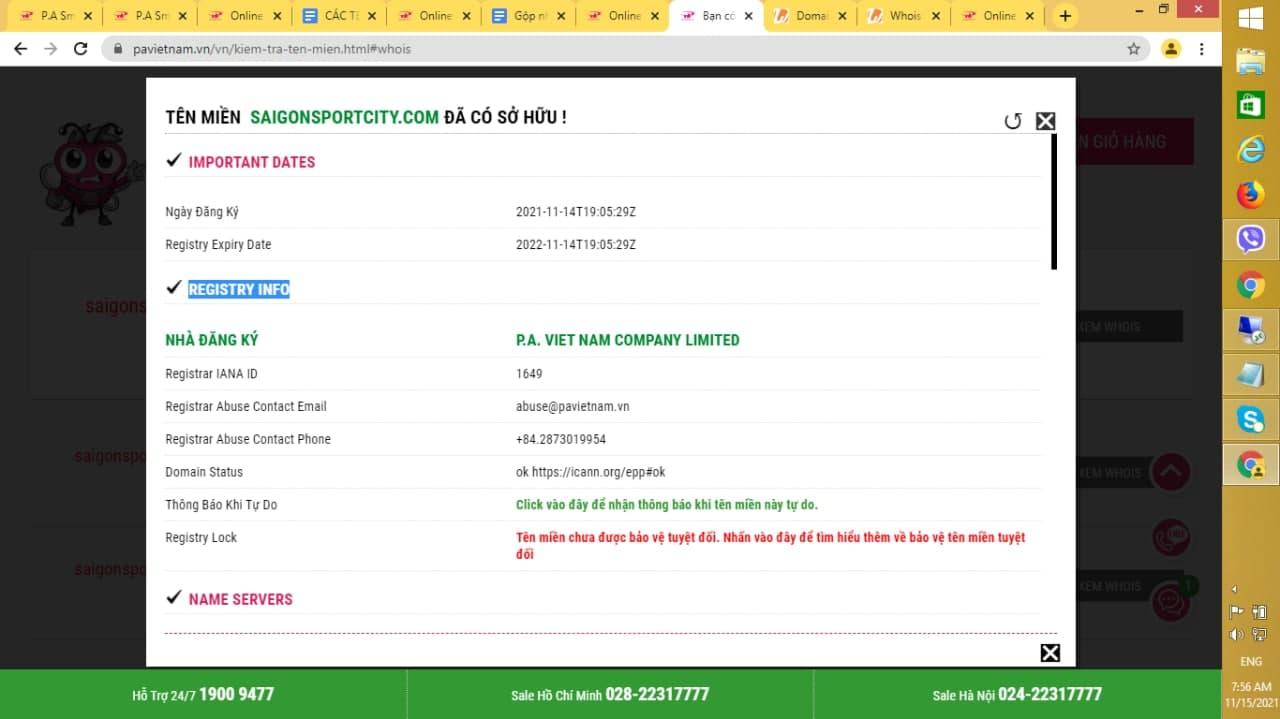Open the Chrome profile window taskbar icon
1280x719 pixels.
[x=1251, y=464]
